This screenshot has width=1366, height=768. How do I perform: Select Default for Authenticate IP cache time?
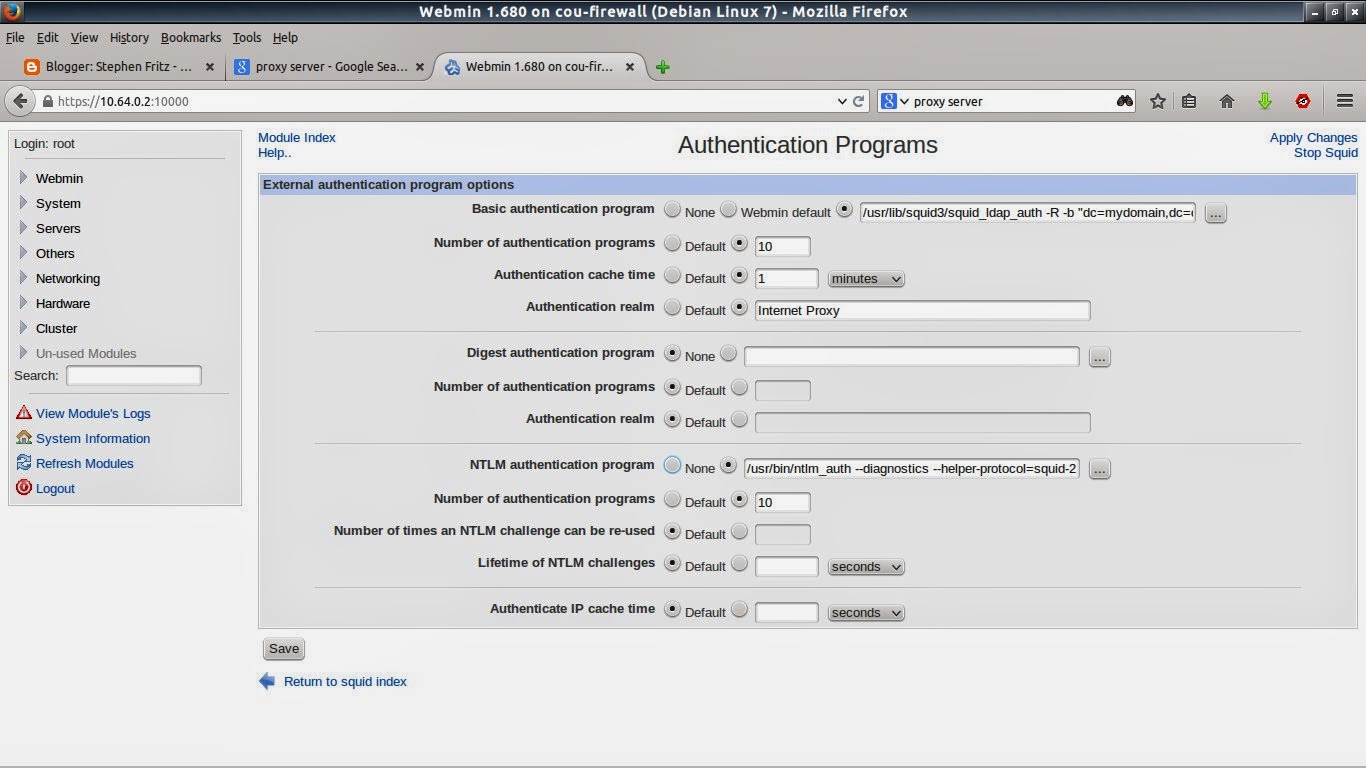click(673, 609)
